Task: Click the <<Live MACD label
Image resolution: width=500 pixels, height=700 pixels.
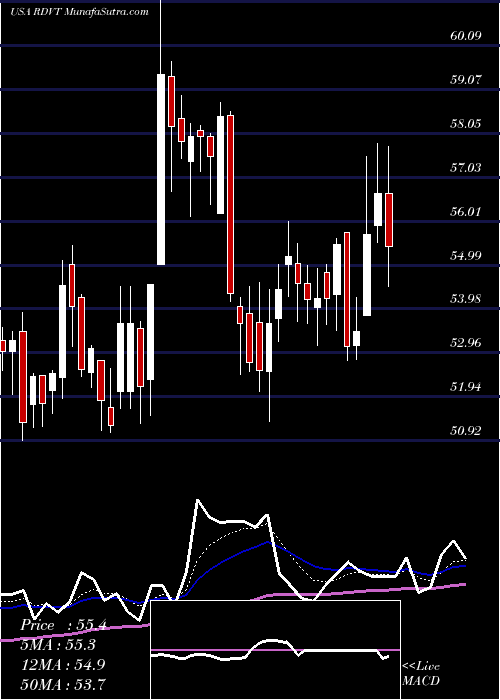Action: click(x=421, y=674)
